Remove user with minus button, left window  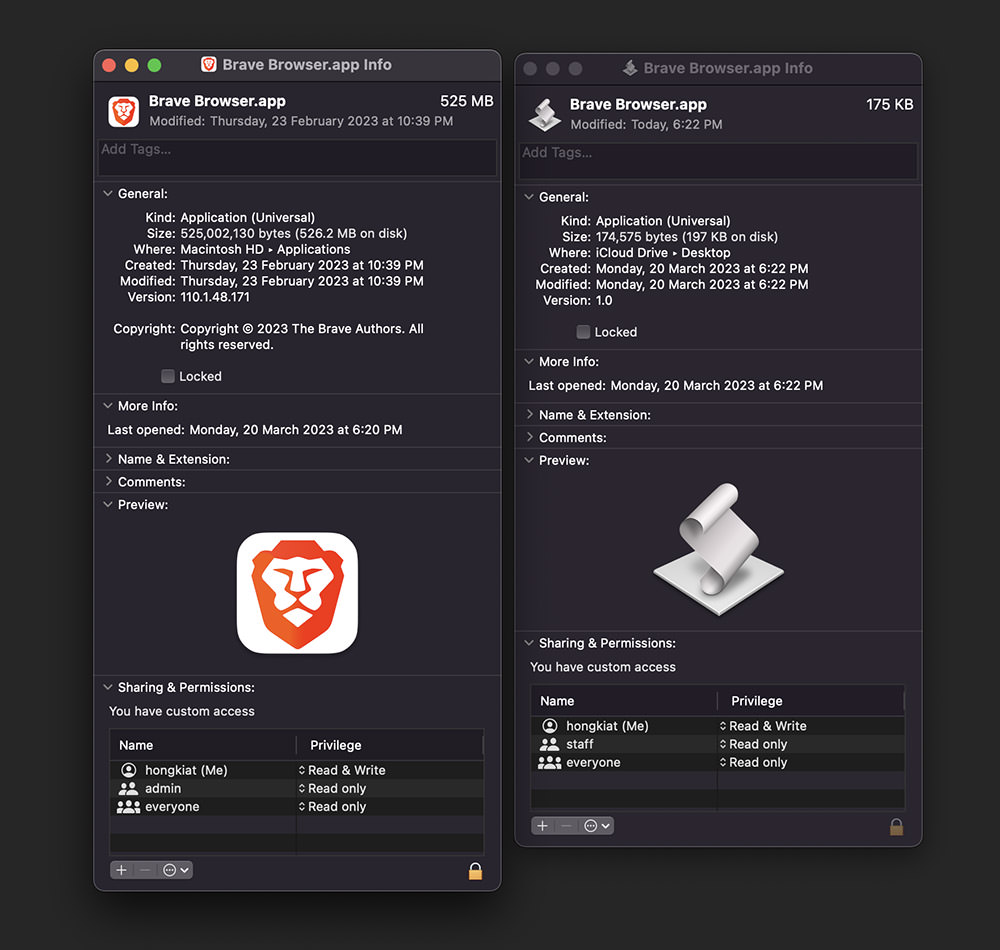(145, 870)
